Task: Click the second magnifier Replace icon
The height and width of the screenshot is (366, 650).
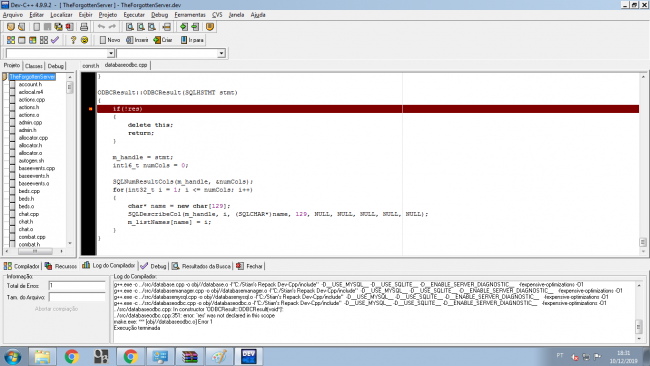Action: tap(141, 27)
